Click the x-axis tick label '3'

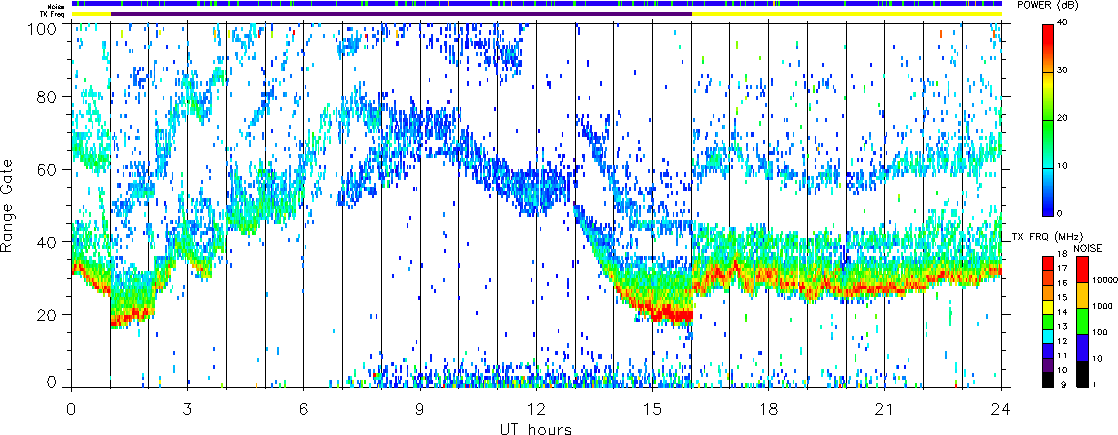coord(188,409)
